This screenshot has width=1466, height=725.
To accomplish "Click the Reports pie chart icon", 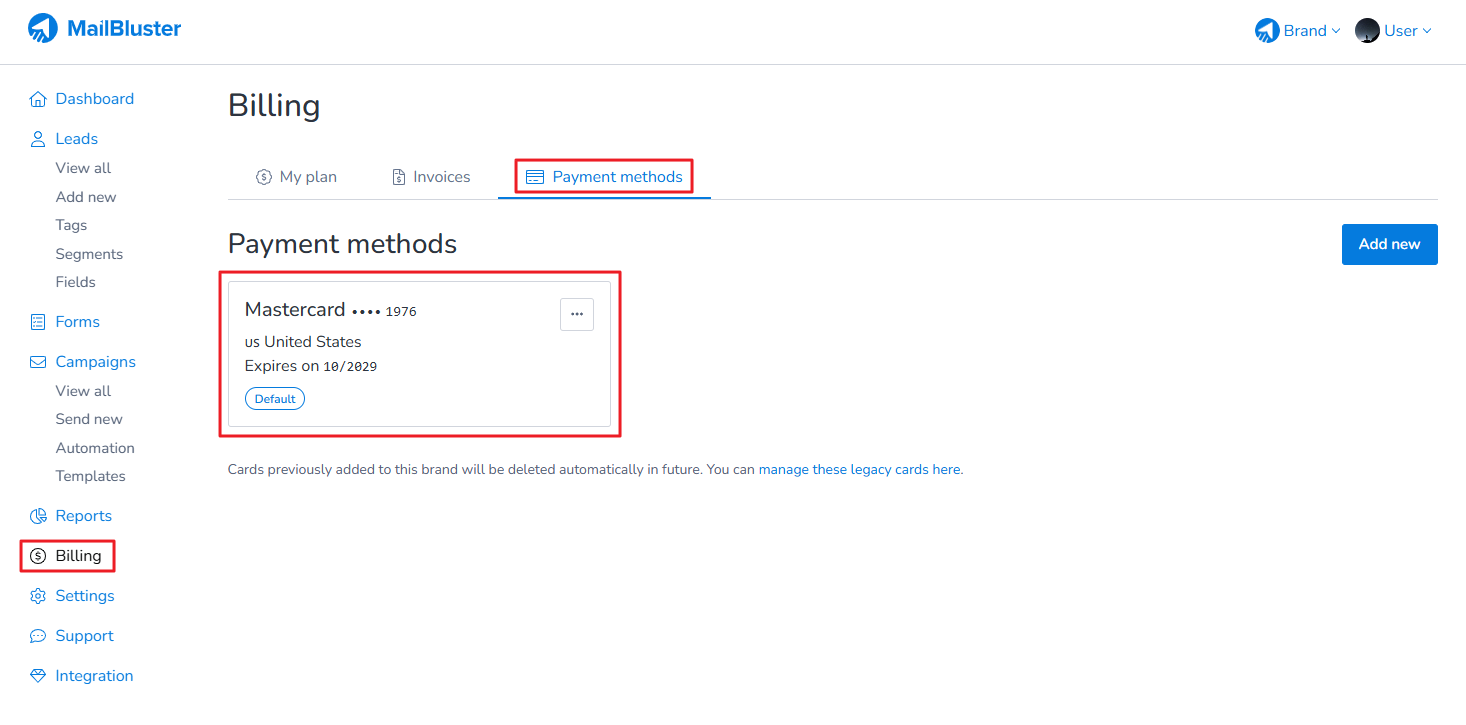I will [38, 516].
